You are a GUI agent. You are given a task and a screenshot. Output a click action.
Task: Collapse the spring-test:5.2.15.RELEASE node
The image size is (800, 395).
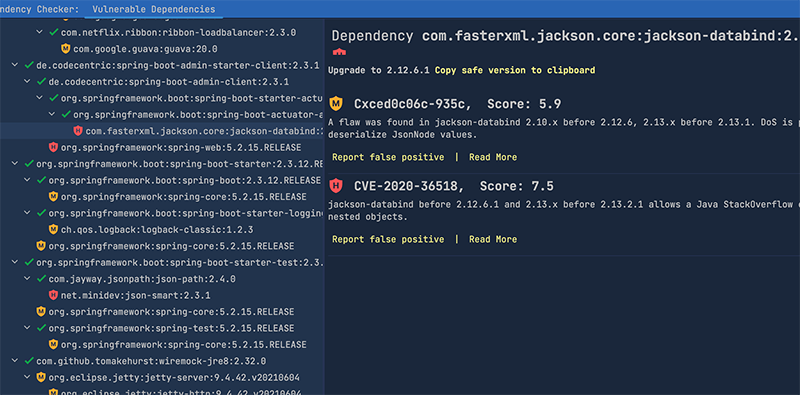point(27,328)
